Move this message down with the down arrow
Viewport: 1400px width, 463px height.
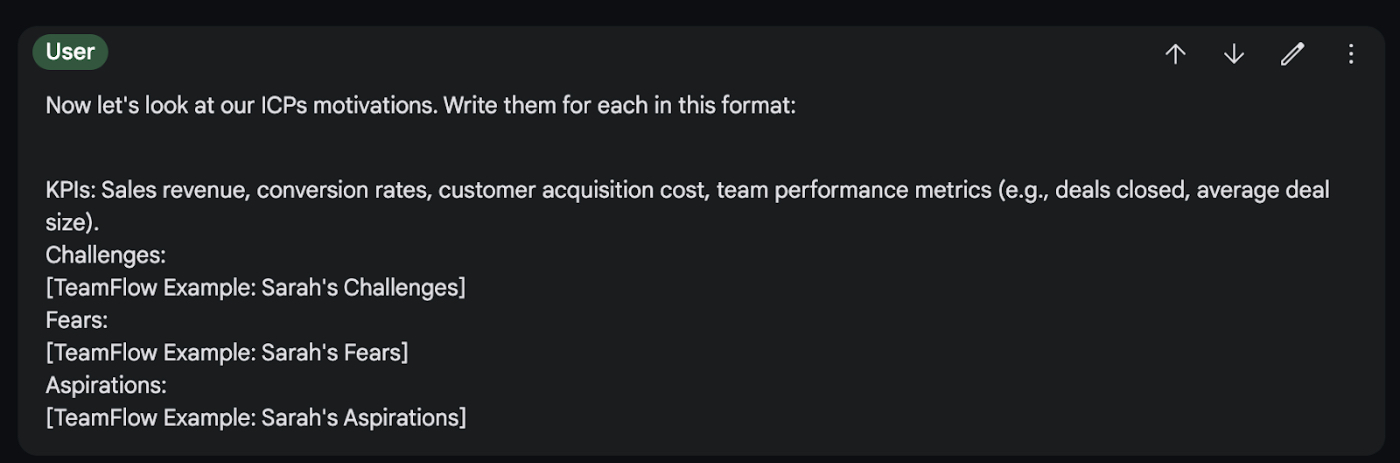(x=1234, y=55)
